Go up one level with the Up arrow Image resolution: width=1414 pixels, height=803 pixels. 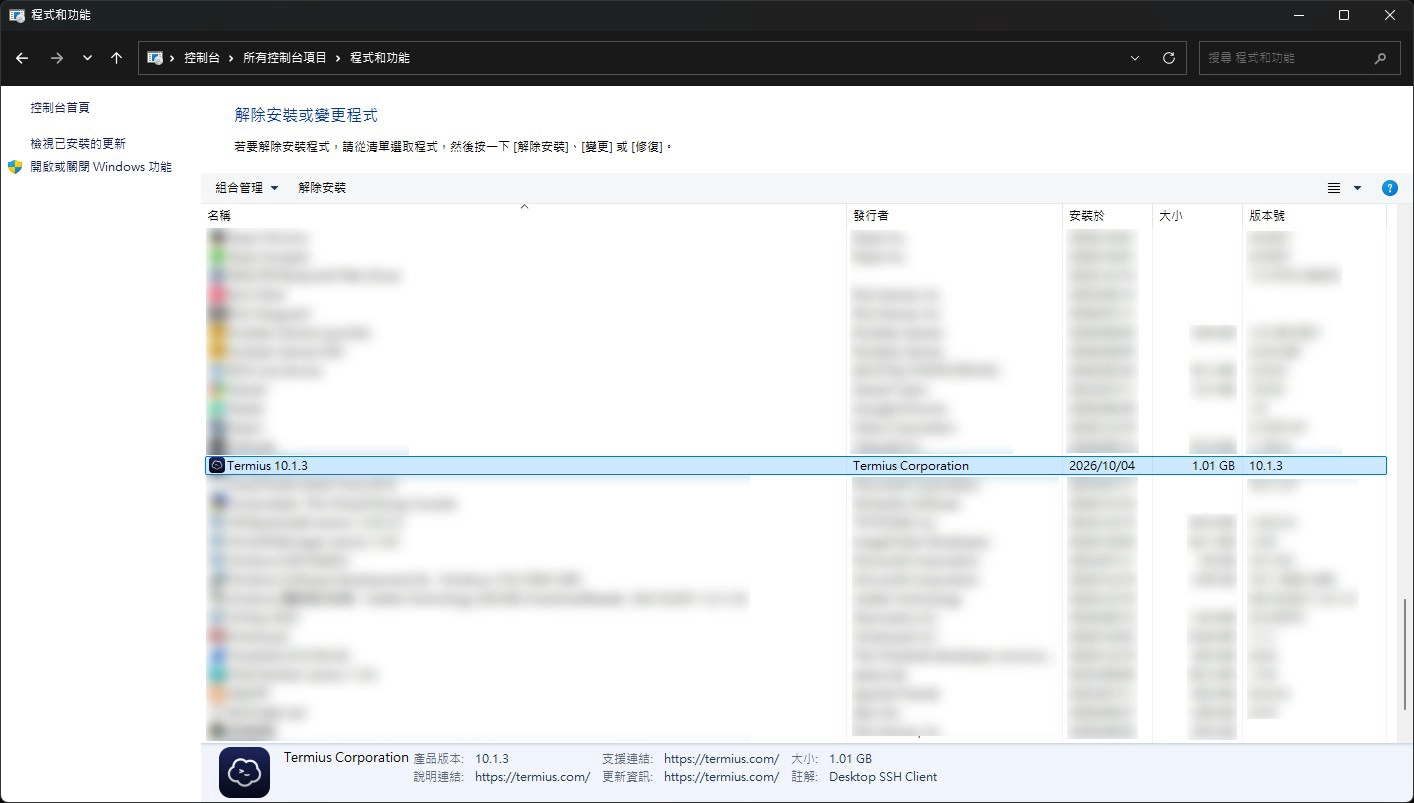(x=117, y=58)
